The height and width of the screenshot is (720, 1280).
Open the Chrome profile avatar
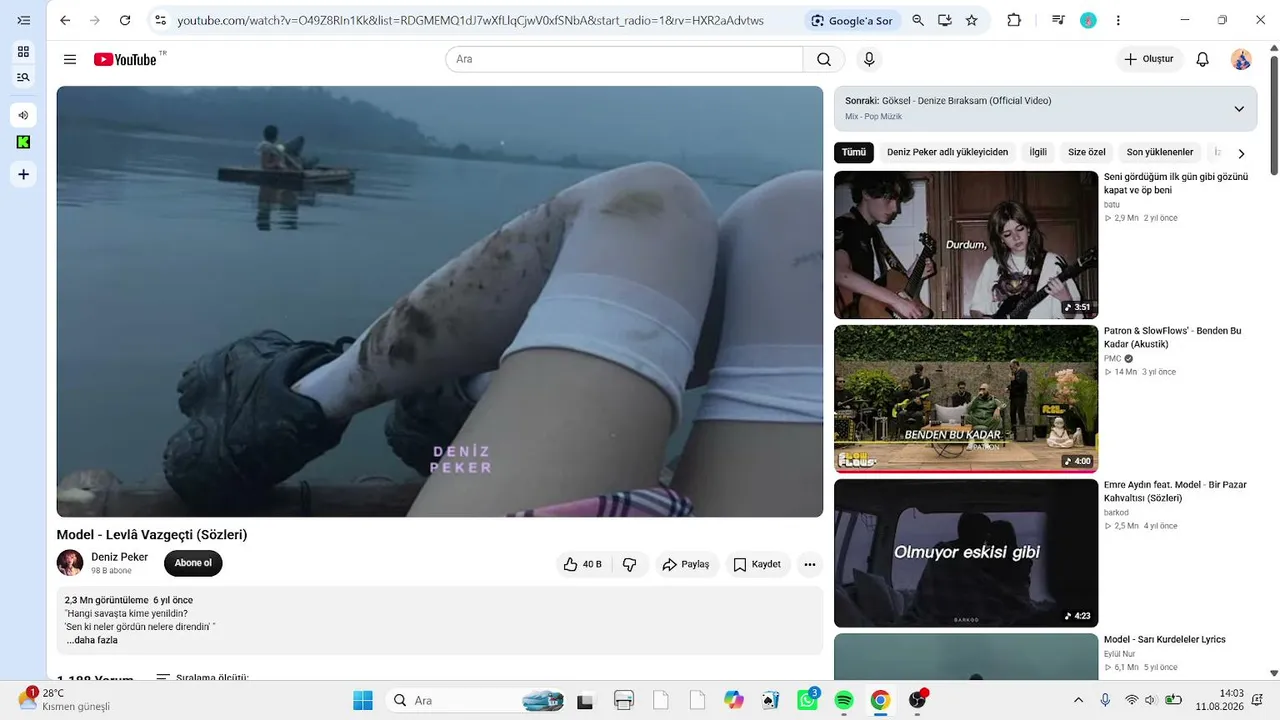(1088, 20)
